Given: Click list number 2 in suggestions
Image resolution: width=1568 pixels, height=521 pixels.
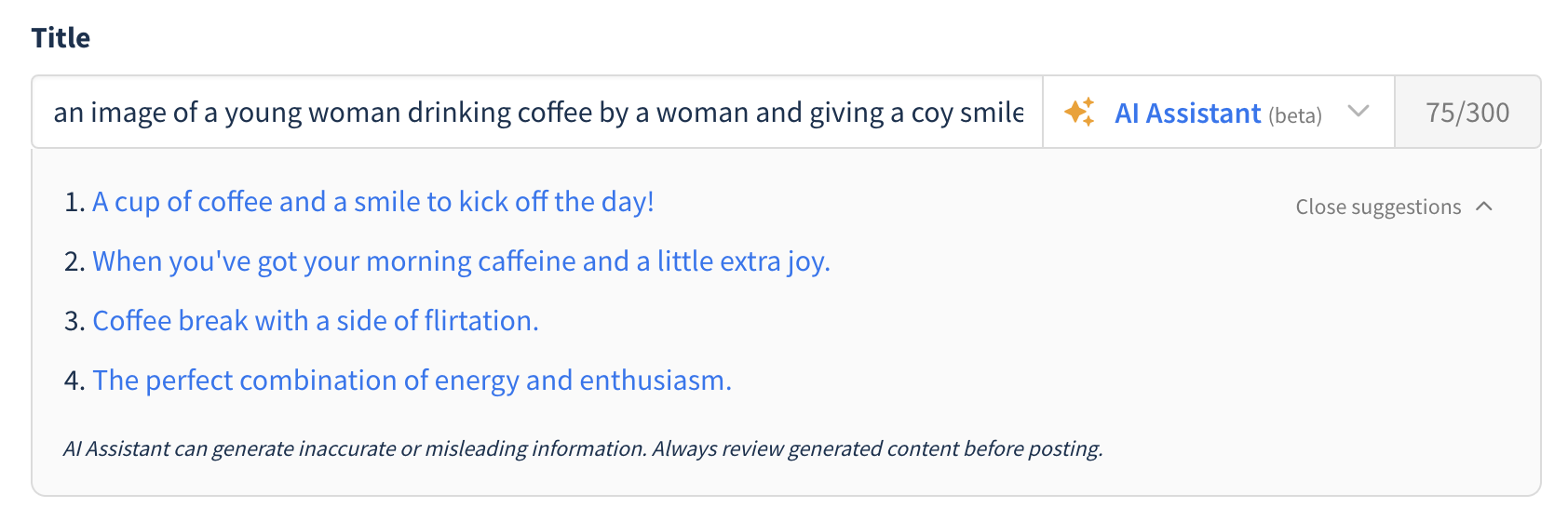Looking at the screenshot, I should tap(74, 261).
